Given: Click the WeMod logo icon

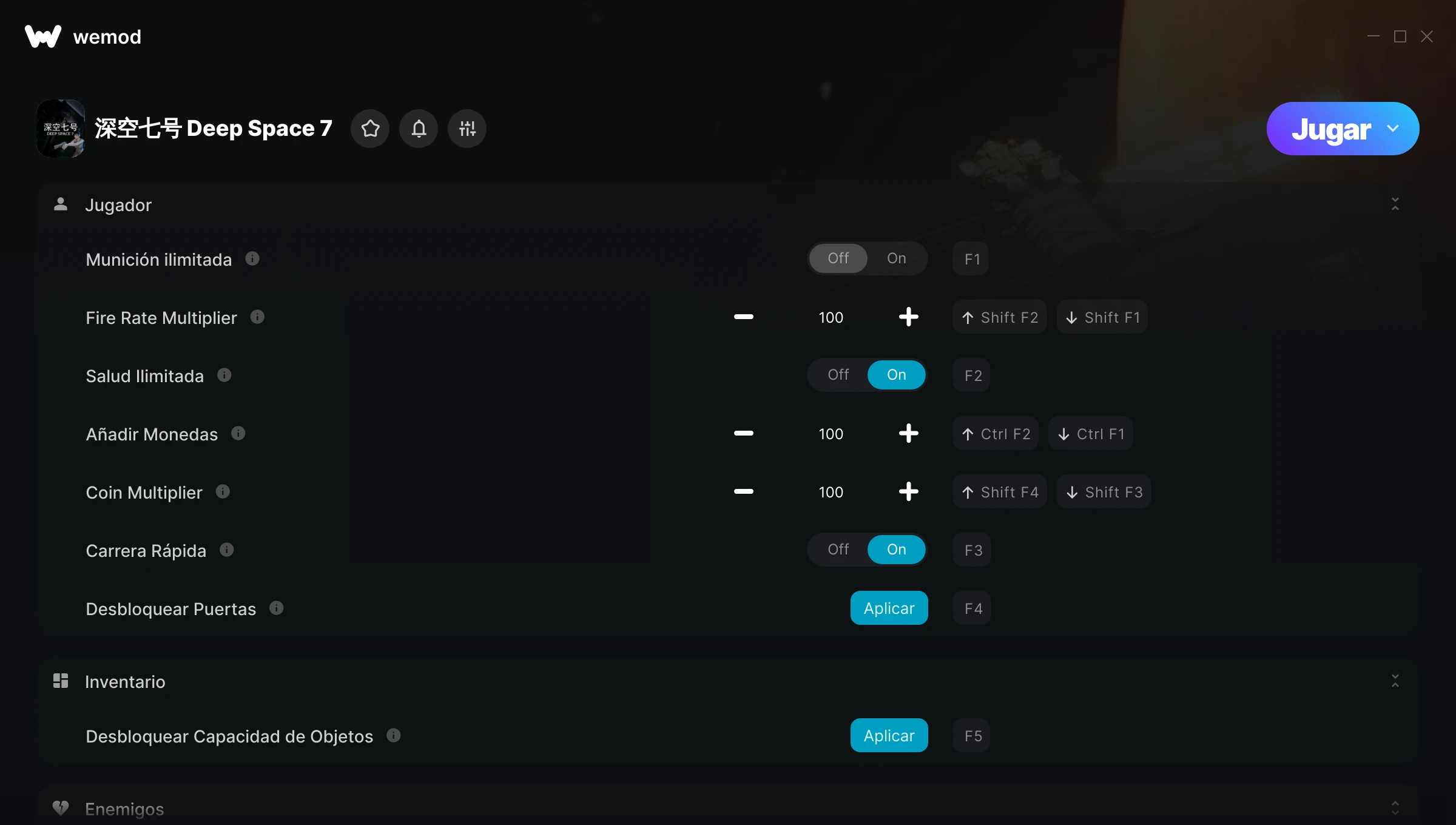Looking at the screenshot, I should pyautogui.click(x=43, y=36).
